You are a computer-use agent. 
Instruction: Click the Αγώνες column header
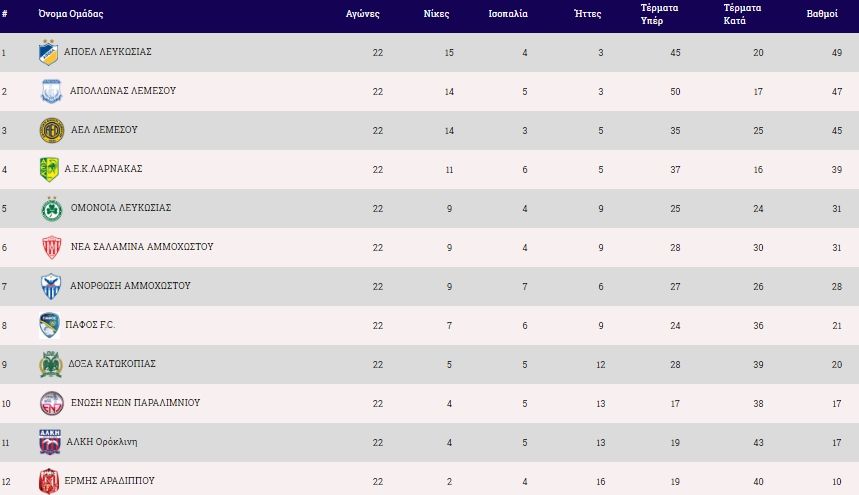pos(363,14)
